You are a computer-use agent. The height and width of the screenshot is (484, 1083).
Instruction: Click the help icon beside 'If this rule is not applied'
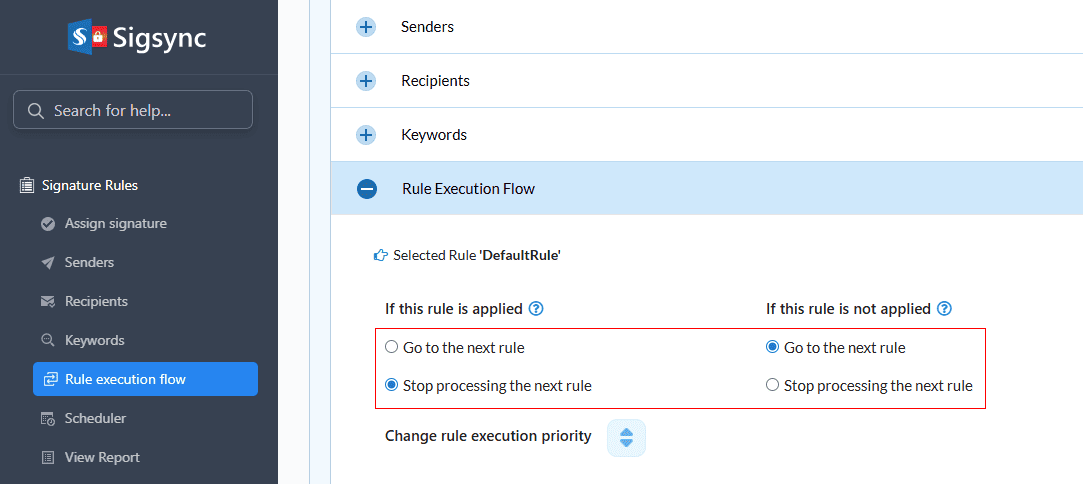click(944, 309)
